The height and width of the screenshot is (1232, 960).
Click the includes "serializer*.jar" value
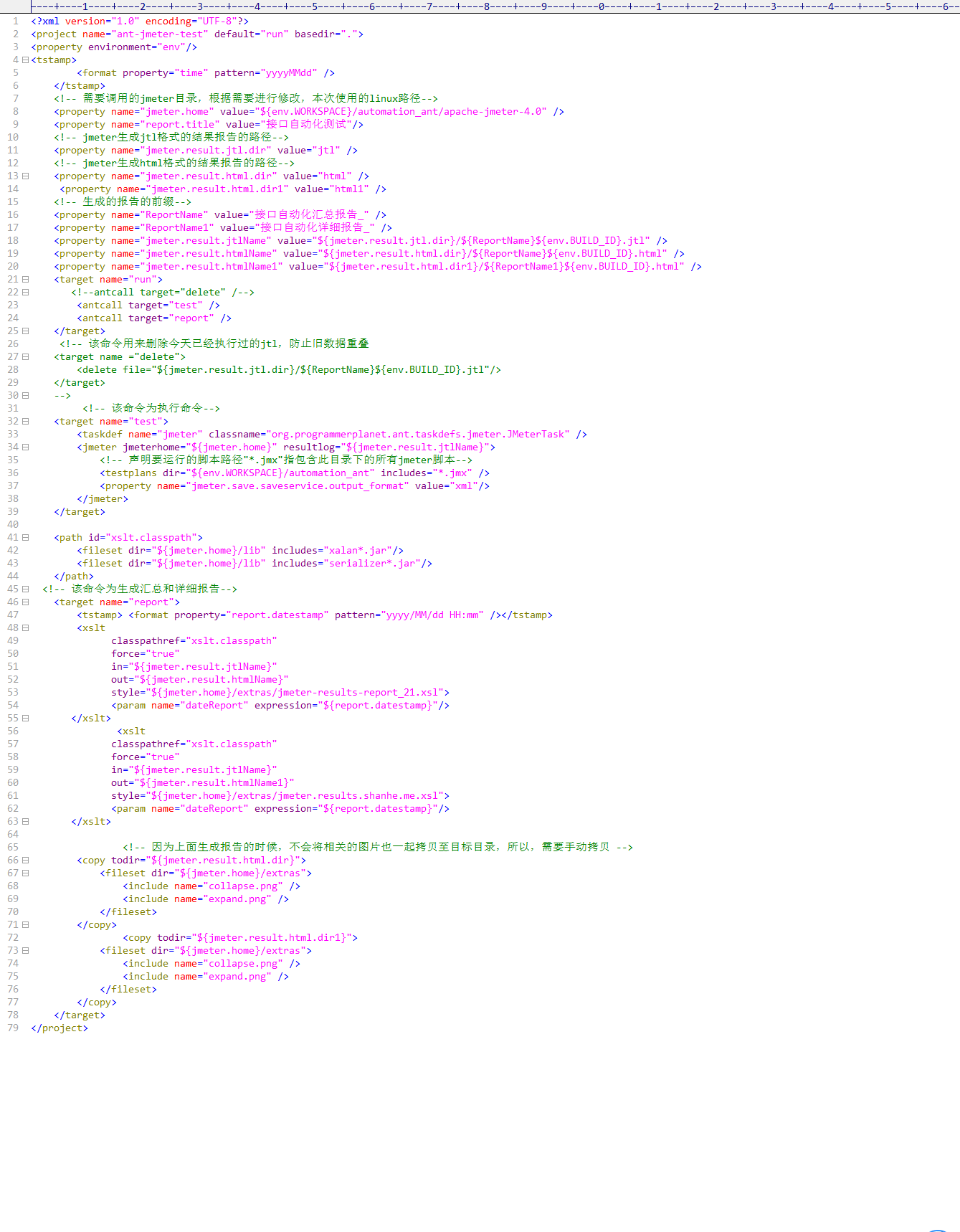click(372, 564)
